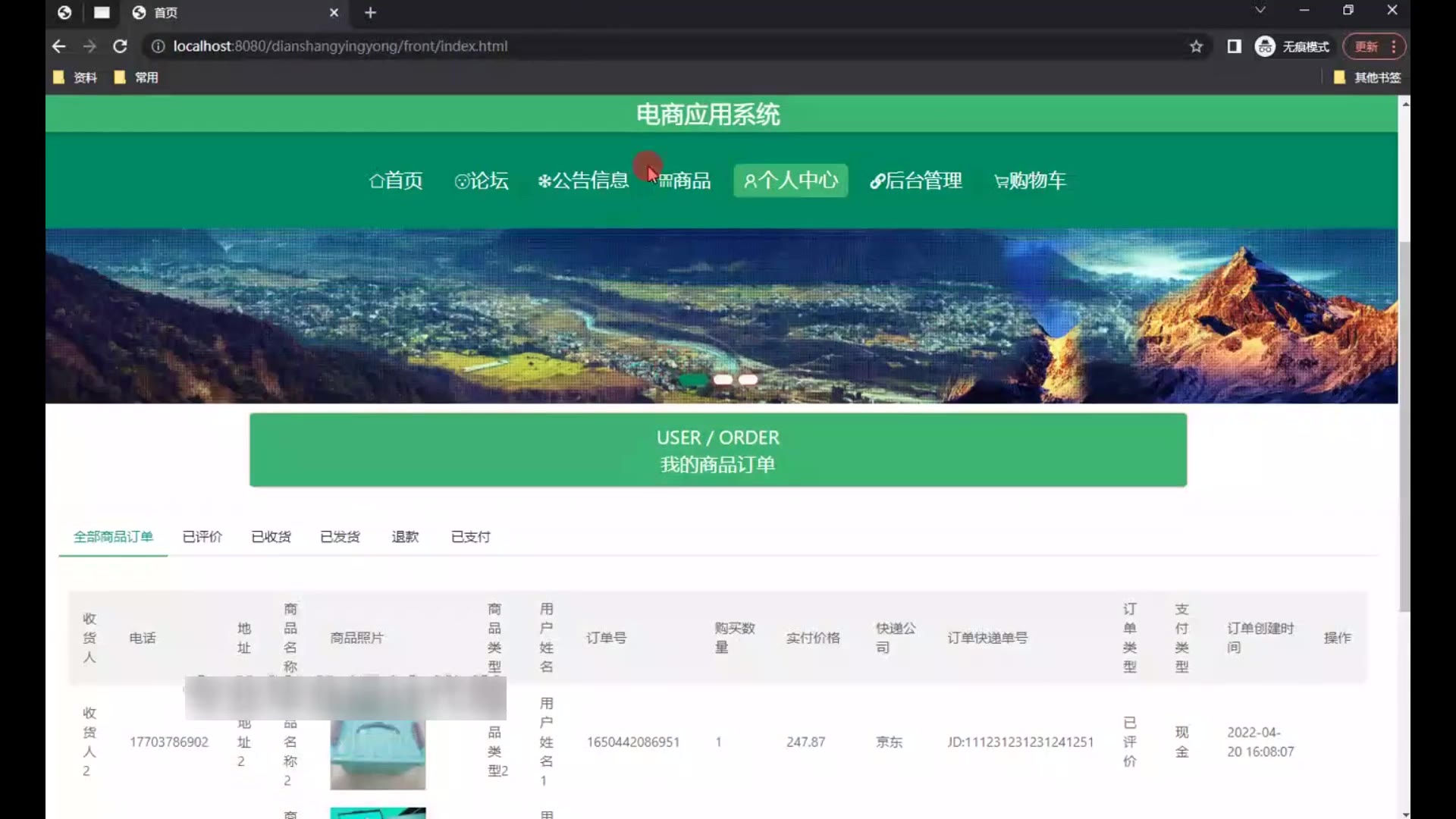
Task: Close the 首页 browser tab
Action: click(334, 13)
